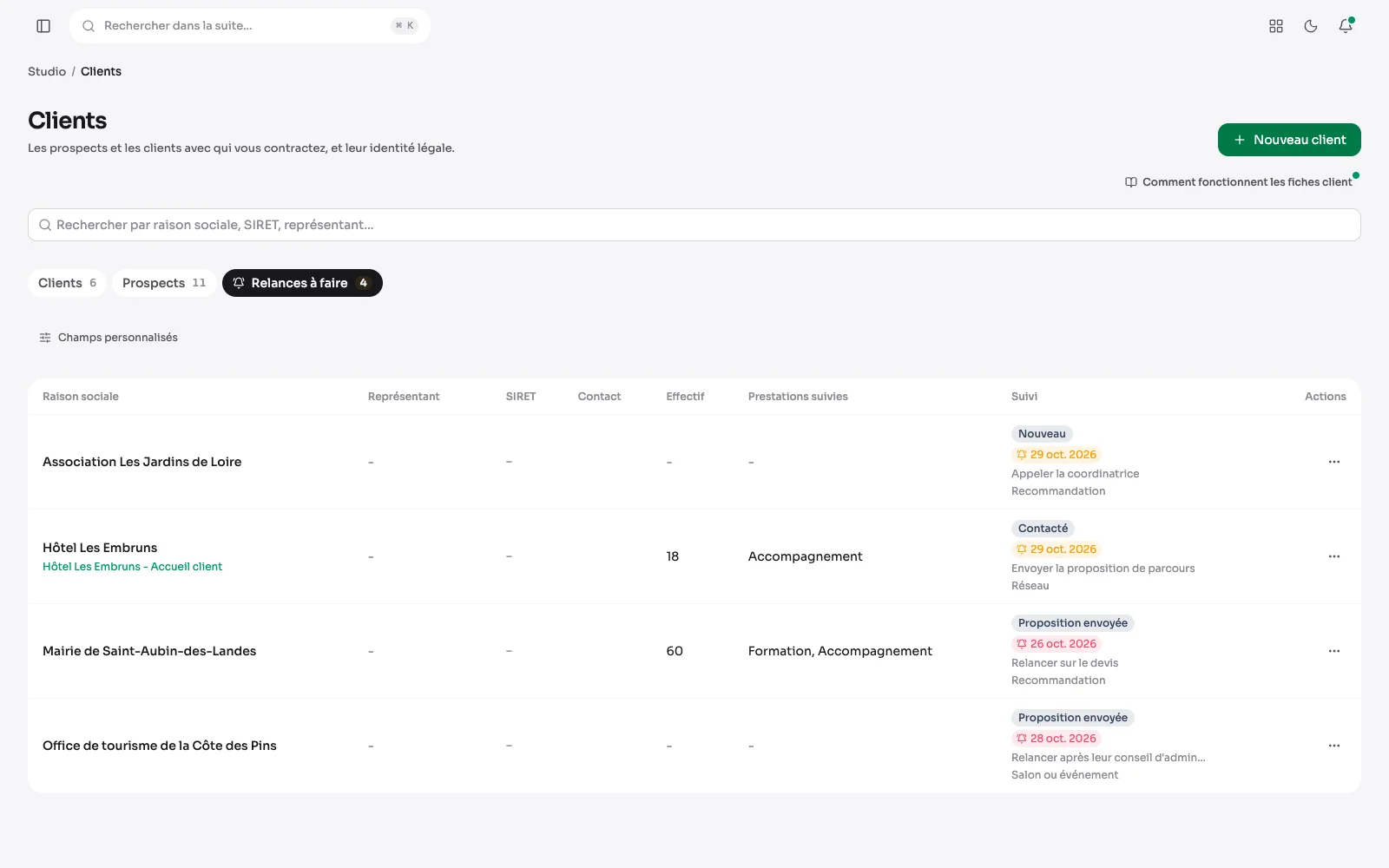This screenshot has height=868, width=1389.
Task: Toggle the sidebar panel icon
Action: coord(43,26)
